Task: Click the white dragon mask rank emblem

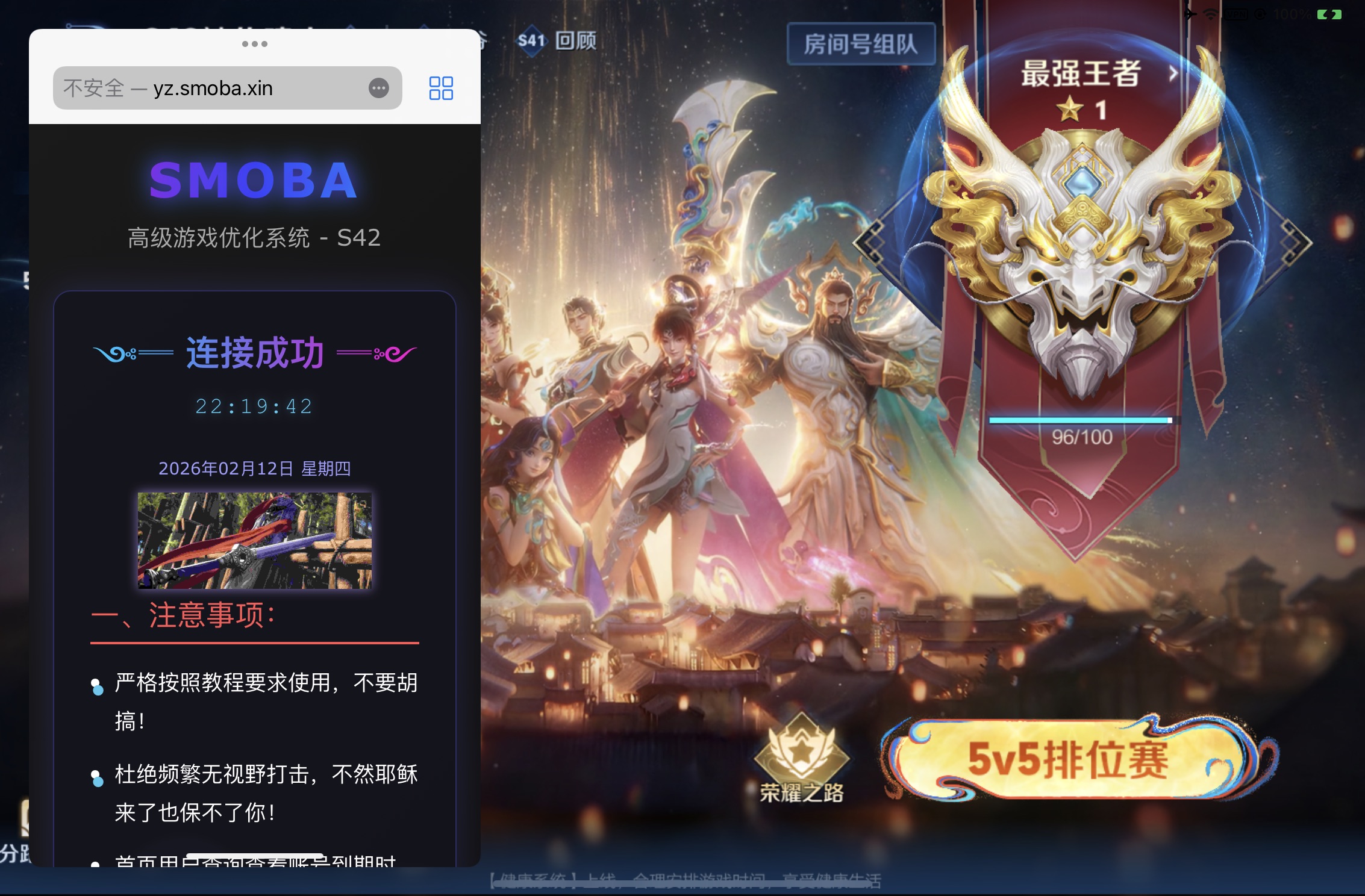Action: pos(1082,265)
